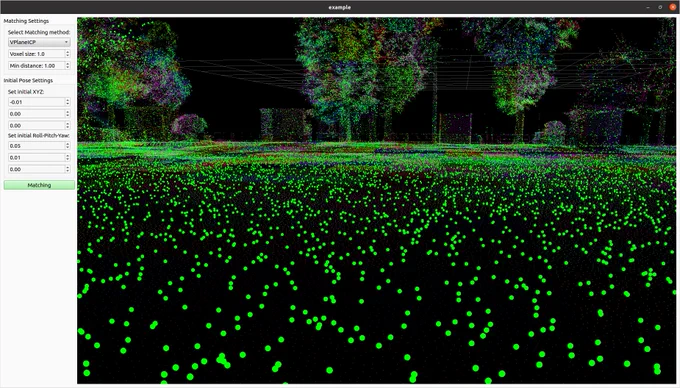
Task: Click the 'Initial Pose Settings' group heading
Action: [x=28, y=80]
